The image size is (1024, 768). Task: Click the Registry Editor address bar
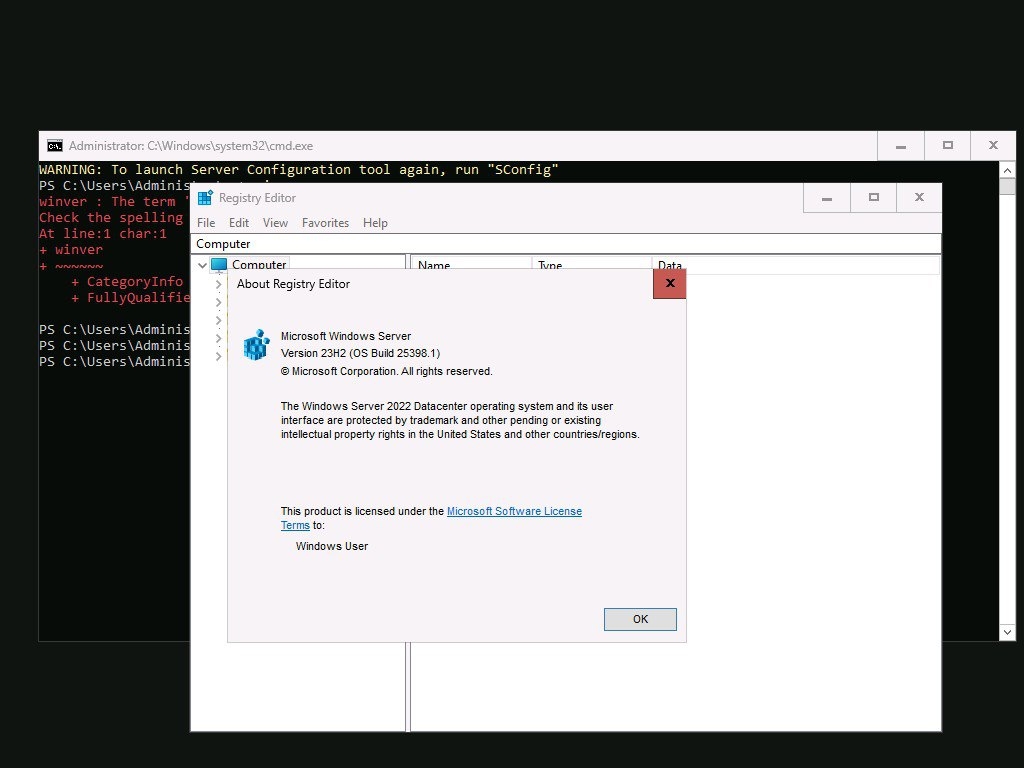566,244
